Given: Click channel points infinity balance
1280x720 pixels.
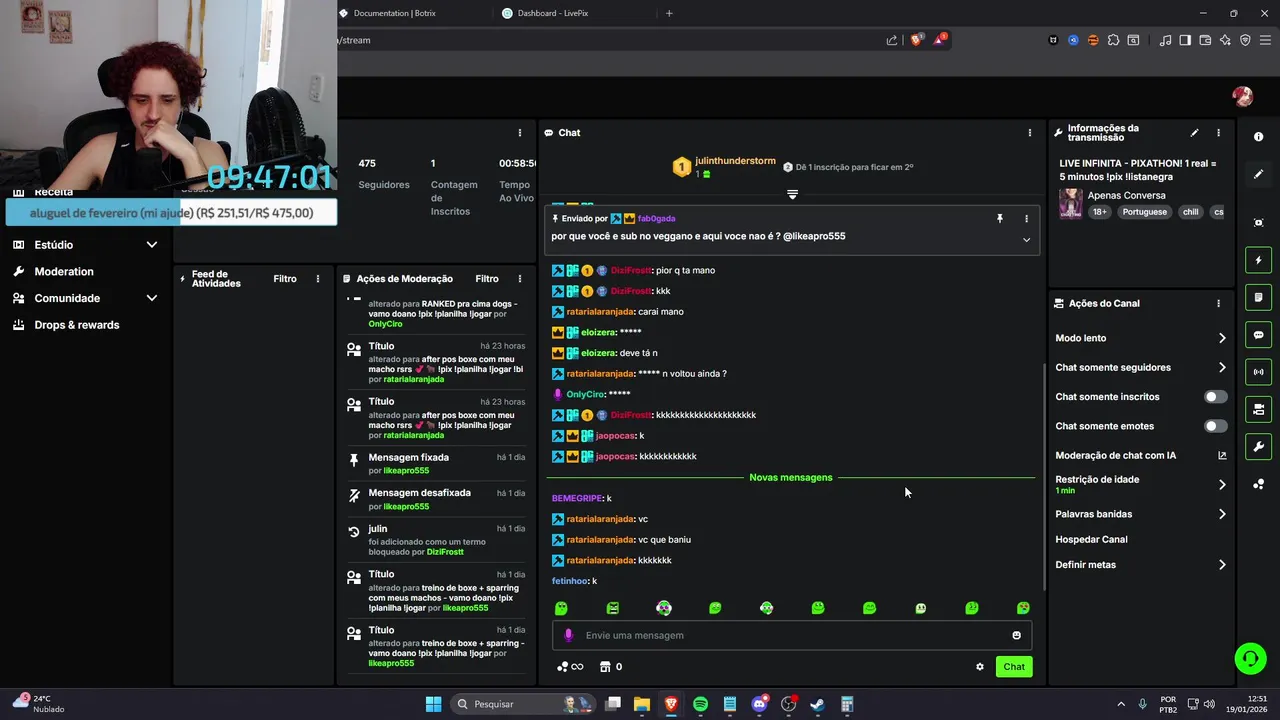Looking at the screenshot, I should click(570, 667).
